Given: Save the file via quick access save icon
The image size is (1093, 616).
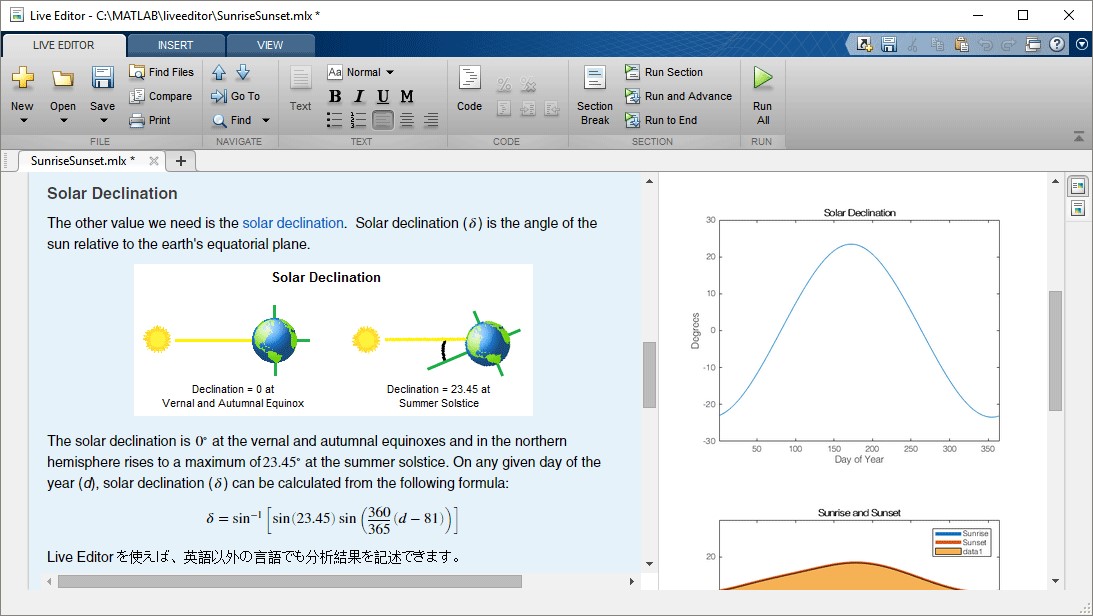Looking at the screenshot, I should point(889,44).
